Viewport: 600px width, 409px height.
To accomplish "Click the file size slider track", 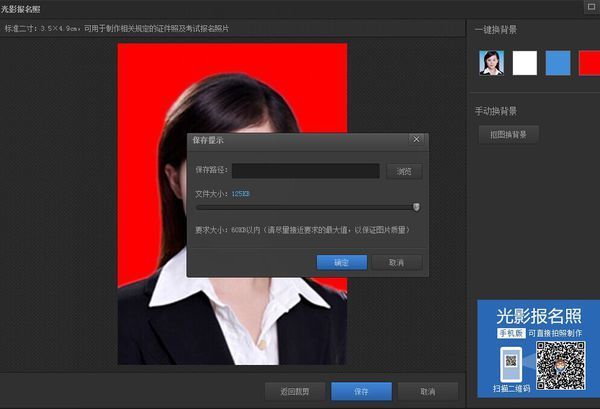I will click(300, 207).
